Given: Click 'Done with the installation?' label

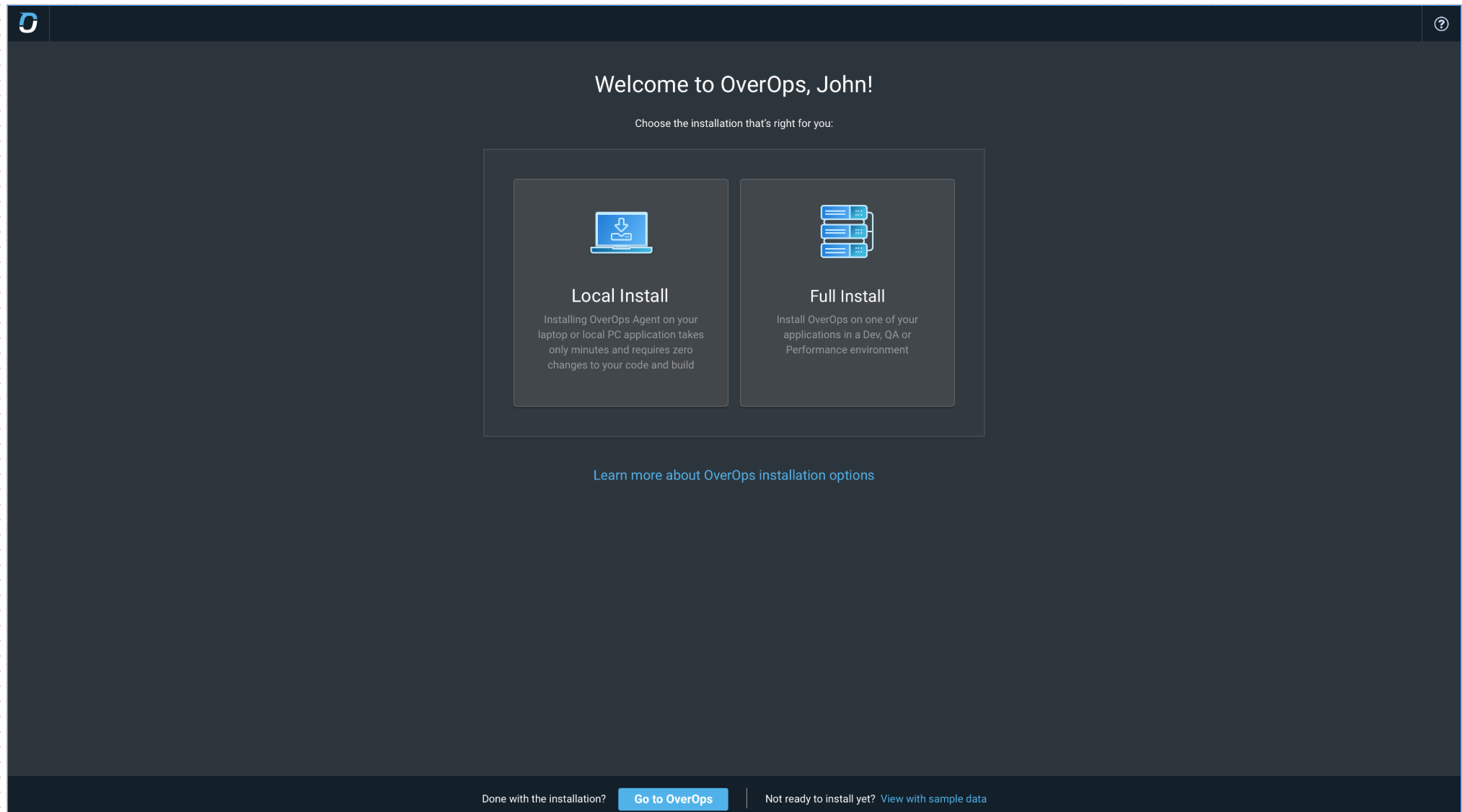Looking at the screenshot, I should coord(543,798).
